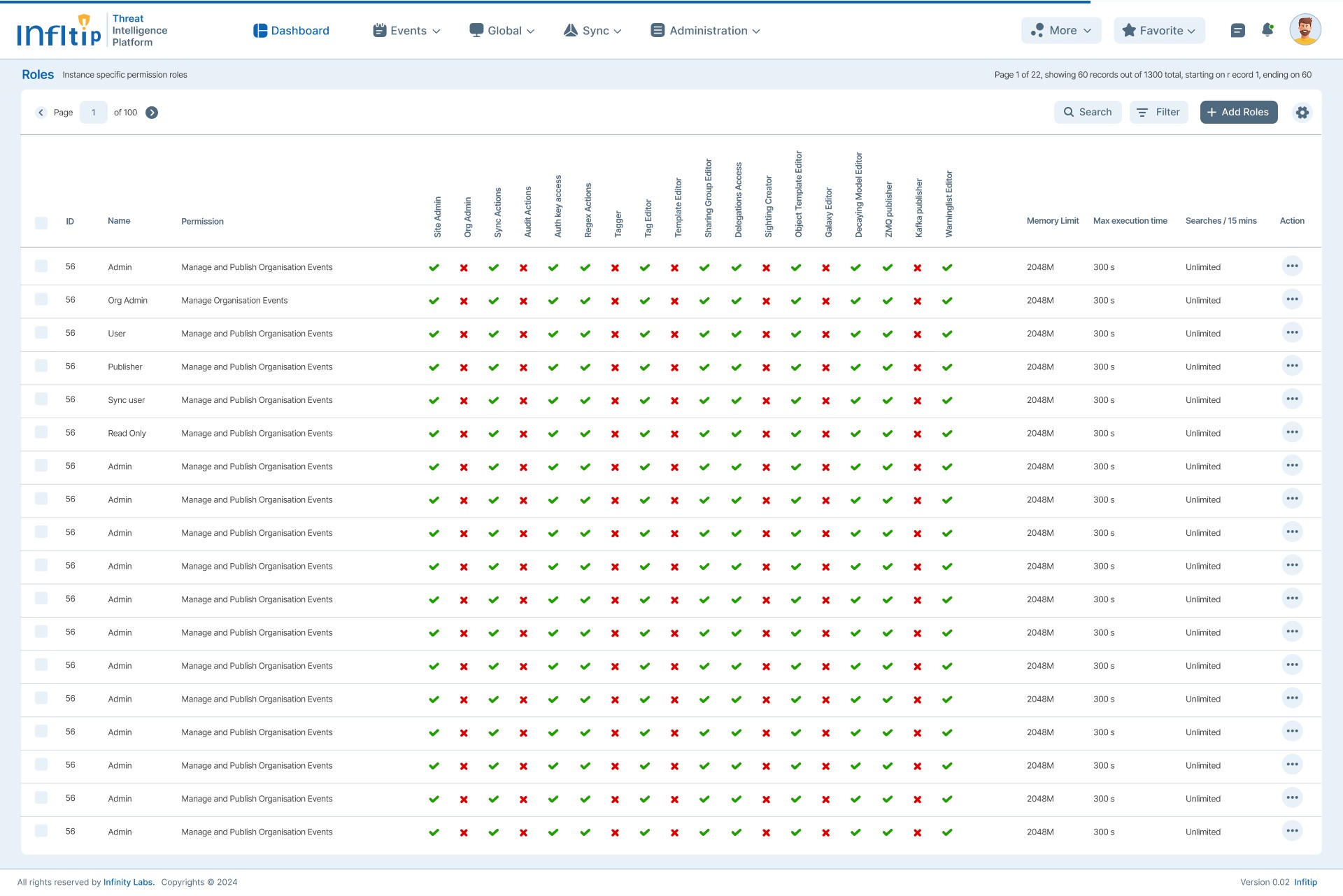
Task: Go to next page arrow
Action: click(152, 113)
